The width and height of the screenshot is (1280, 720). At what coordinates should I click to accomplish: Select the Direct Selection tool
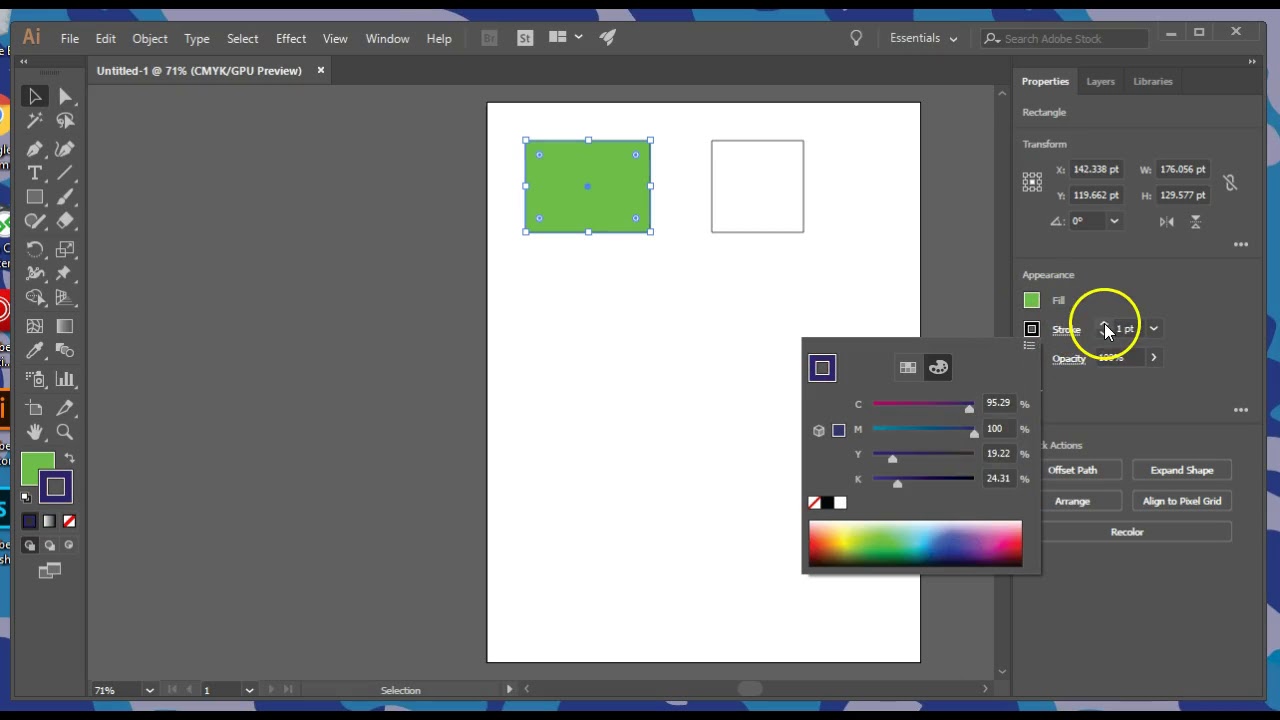click(65, 97)
